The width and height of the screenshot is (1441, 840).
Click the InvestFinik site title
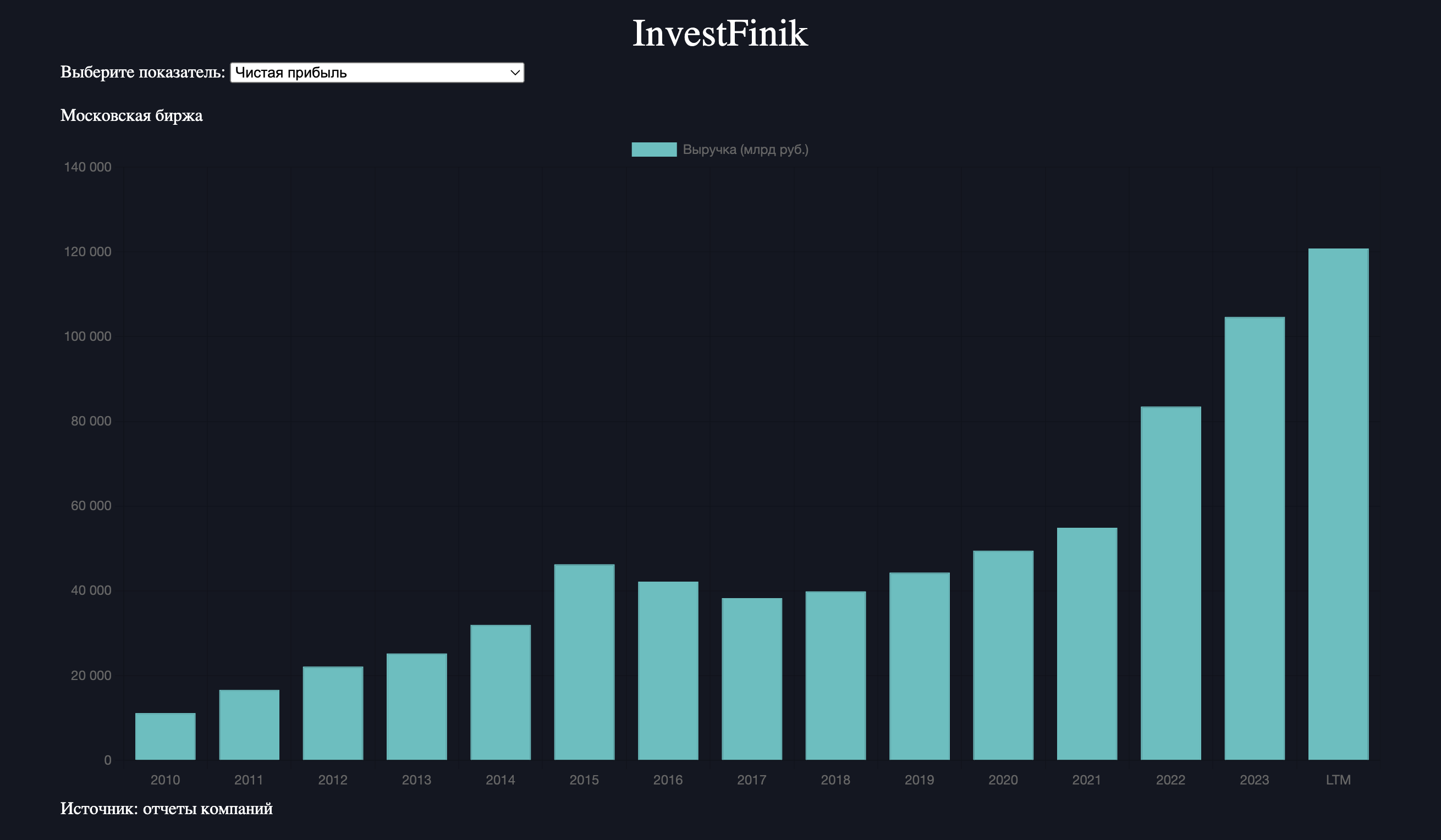[x=720, y=32]
